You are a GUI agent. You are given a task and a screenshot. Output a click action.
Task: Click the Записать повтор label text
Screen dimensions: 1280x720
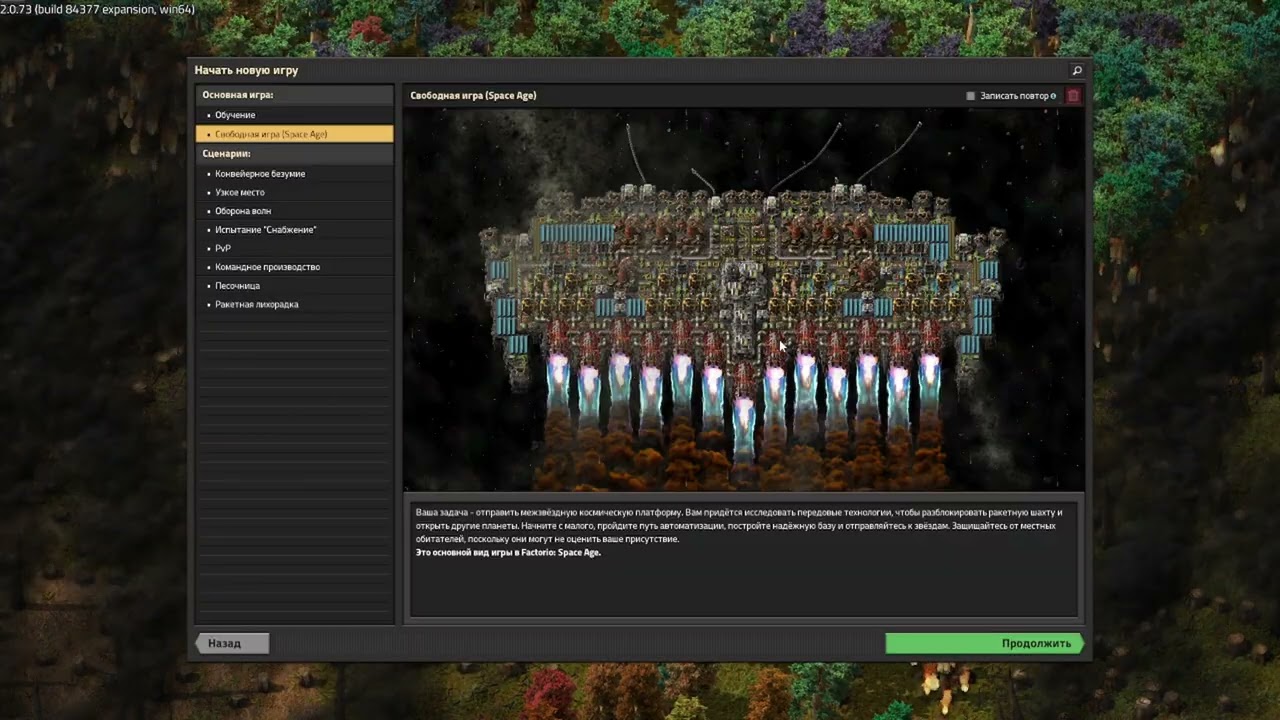[x=1014, y=96]
